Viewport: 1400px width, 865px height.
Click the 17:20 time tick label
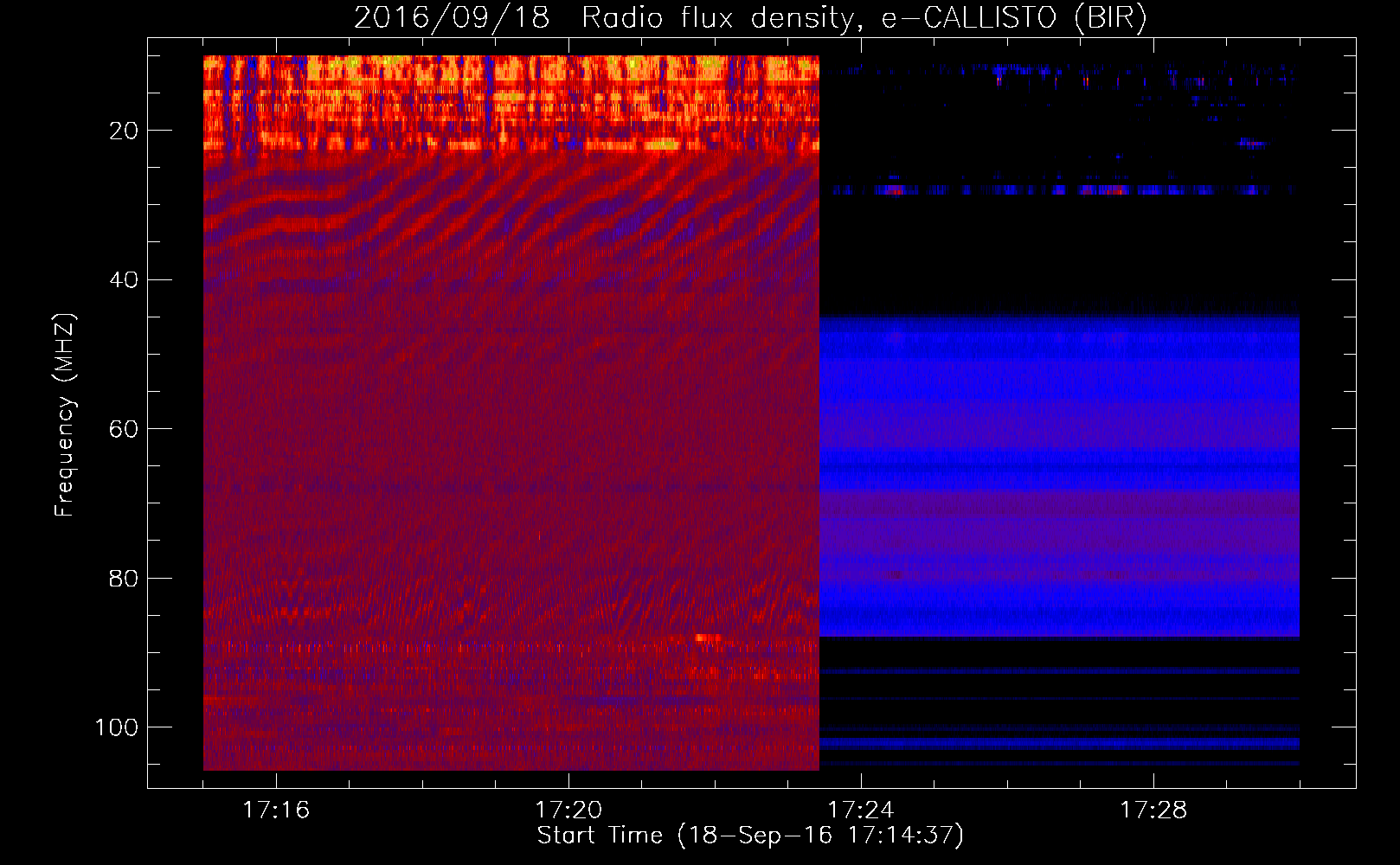568,810
